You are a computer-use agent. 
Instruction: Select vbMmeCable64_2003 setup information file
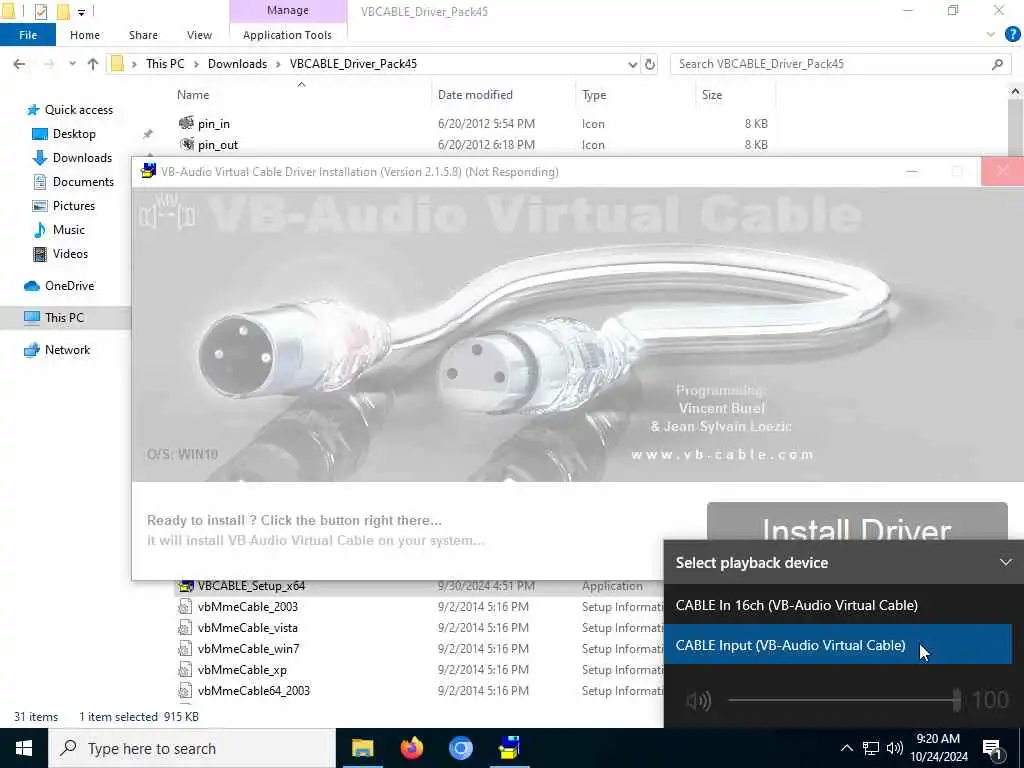click(253, 690)
